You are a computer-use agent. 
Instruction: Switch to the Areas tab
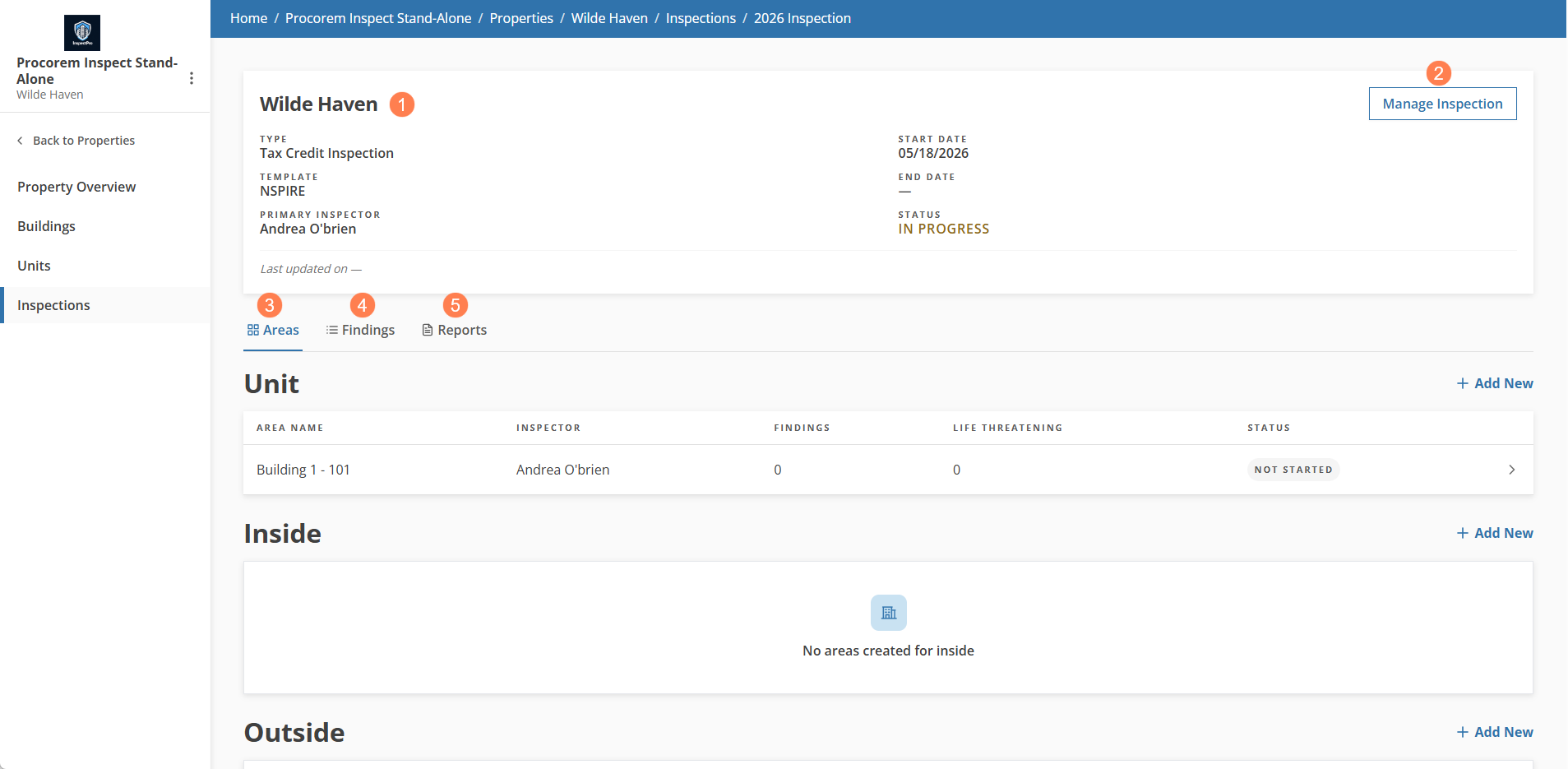click(273, 330)
